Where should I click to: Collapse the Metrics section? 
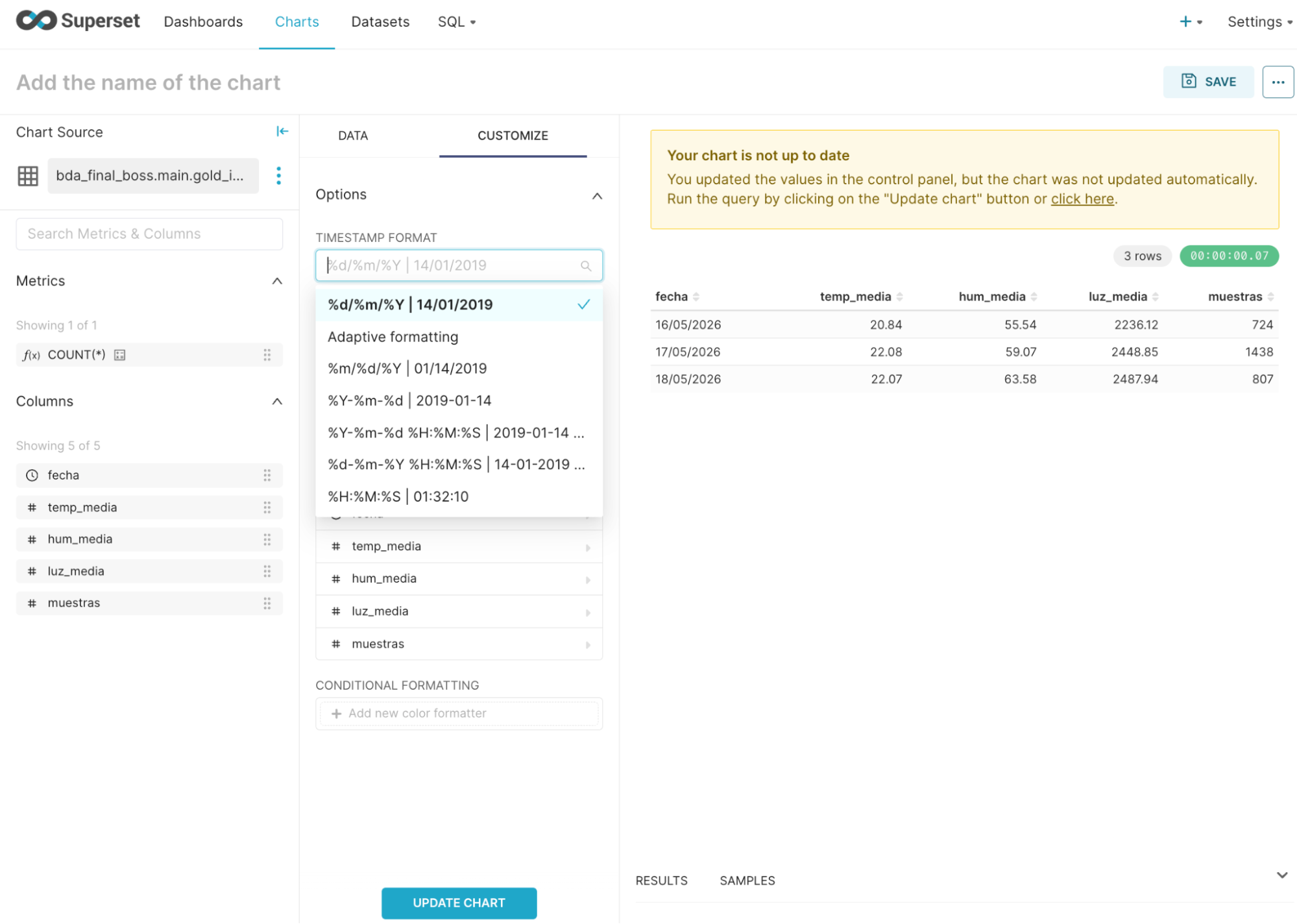pos(277,281)
